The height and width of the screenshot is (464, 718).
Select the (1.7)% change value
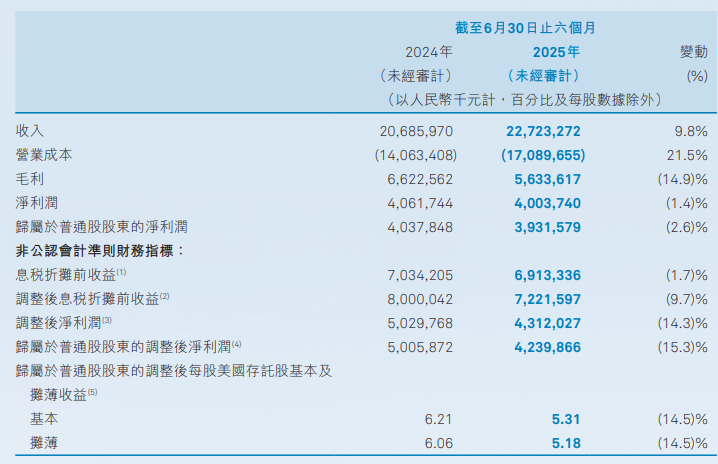687,275
